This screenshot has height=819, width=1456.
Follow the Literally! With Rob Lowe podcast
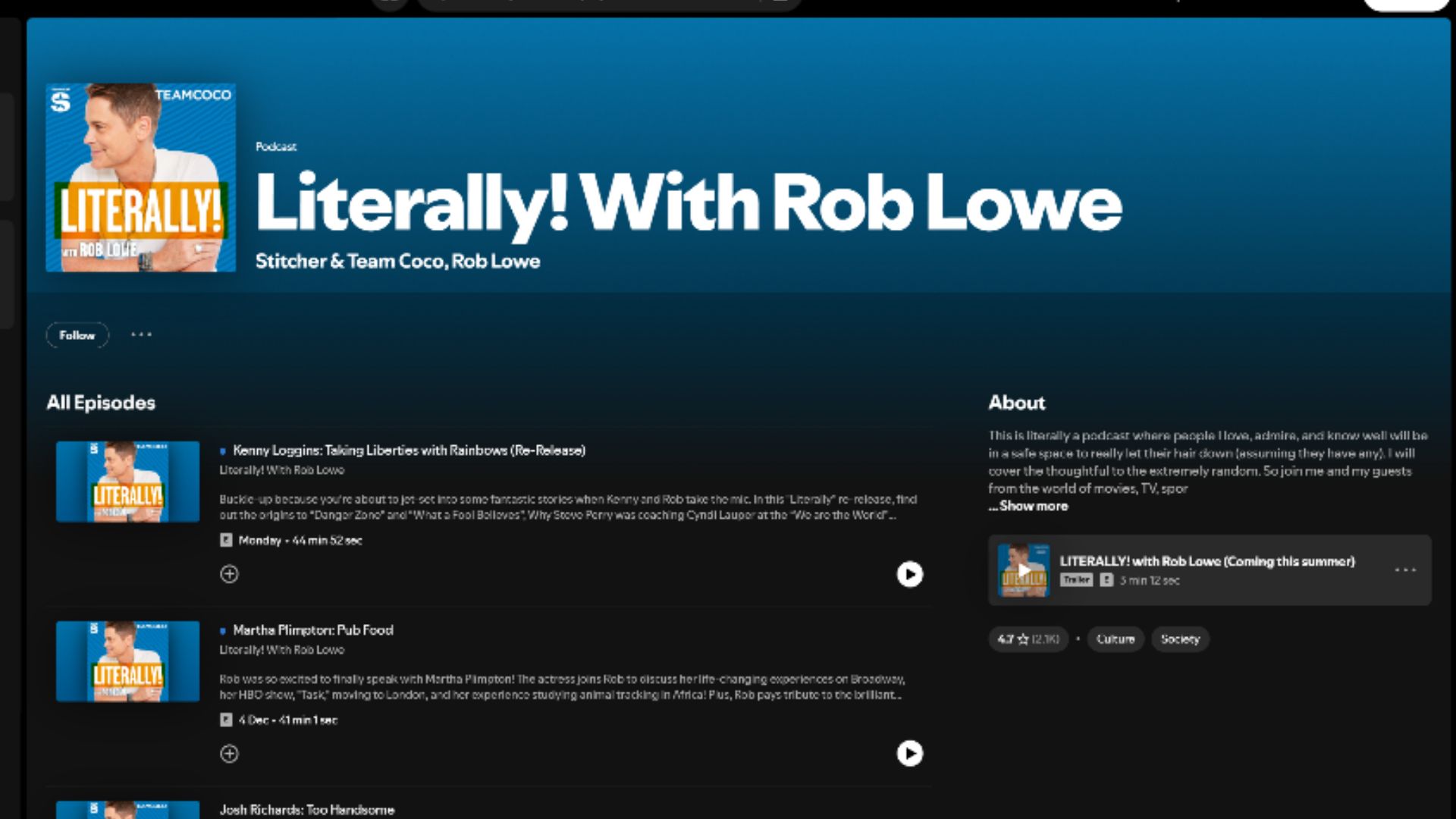(x=77, y=335)
